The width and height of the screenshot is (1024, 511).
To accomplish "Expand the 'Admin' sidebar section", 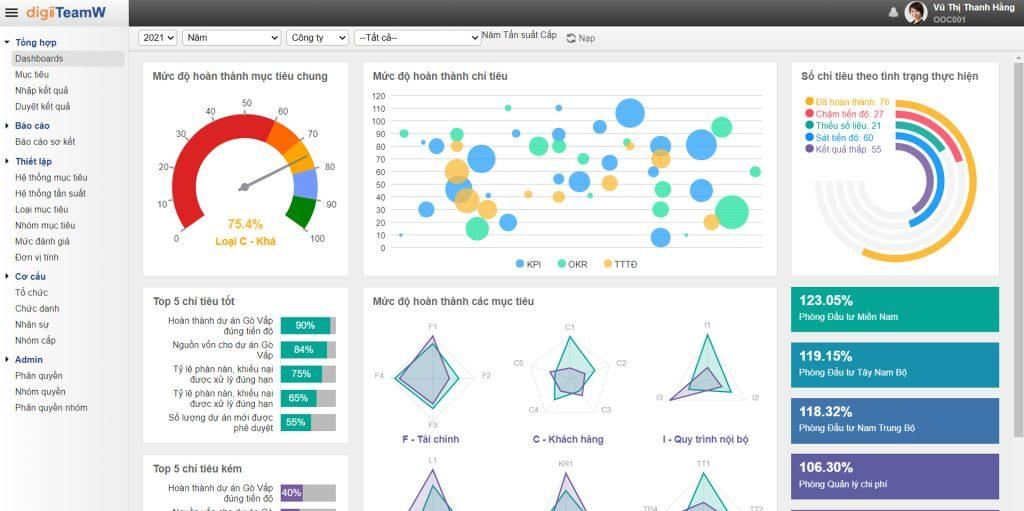I will pos(7,359).
